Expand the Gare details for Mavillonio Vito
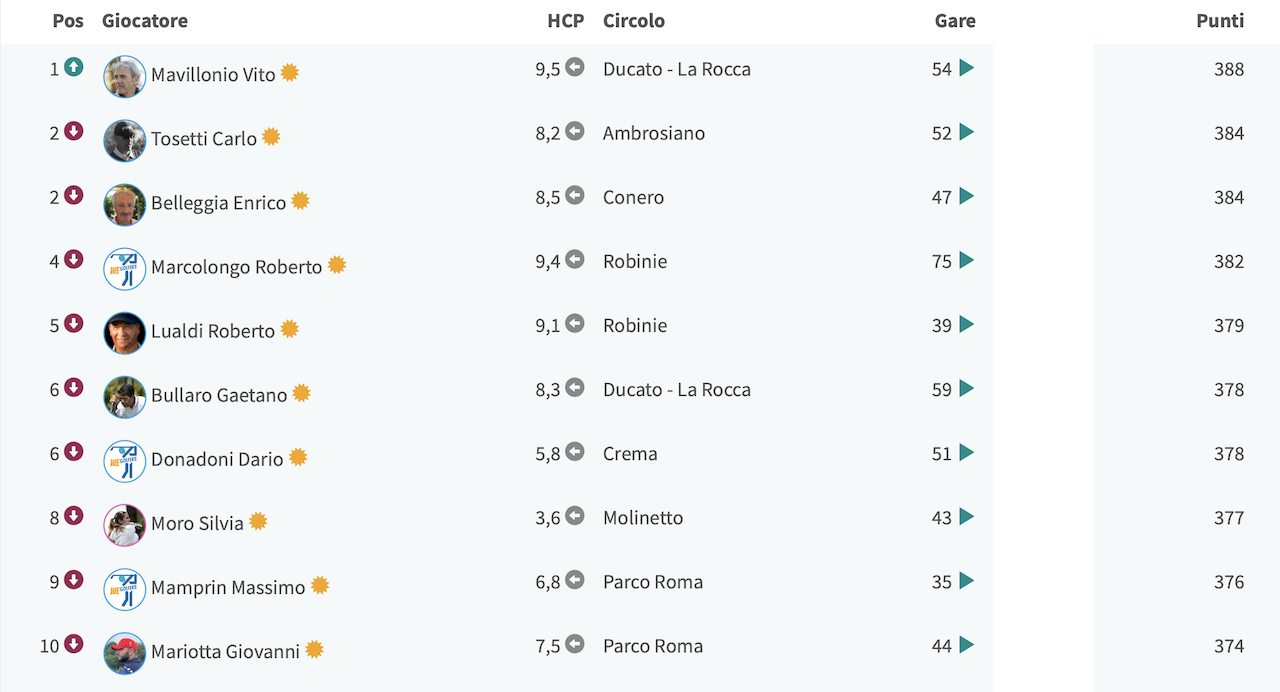This screenshot has width=1280, height=692. click(966, 68)
